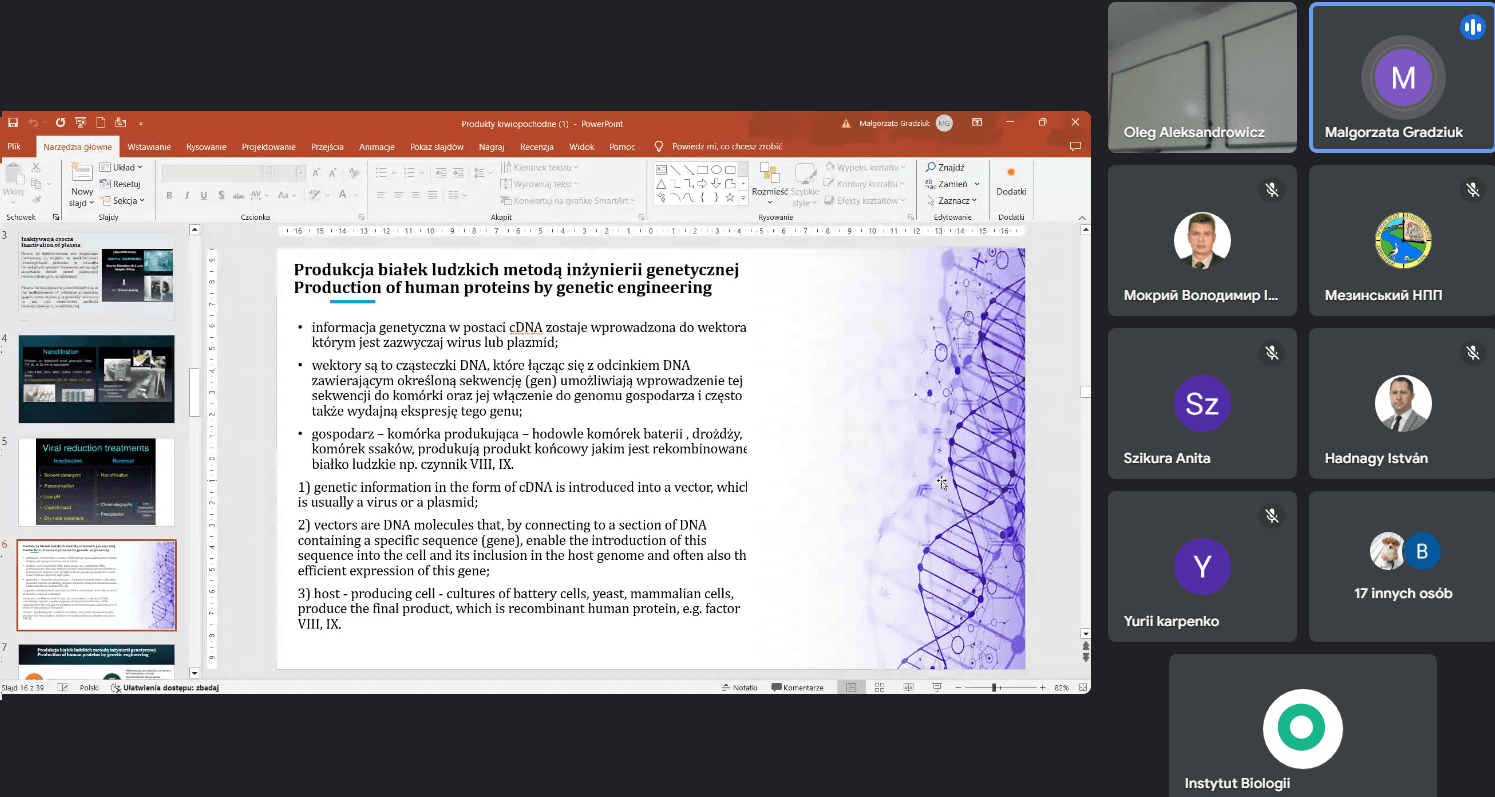Click Komentarze in status bar

797,687
